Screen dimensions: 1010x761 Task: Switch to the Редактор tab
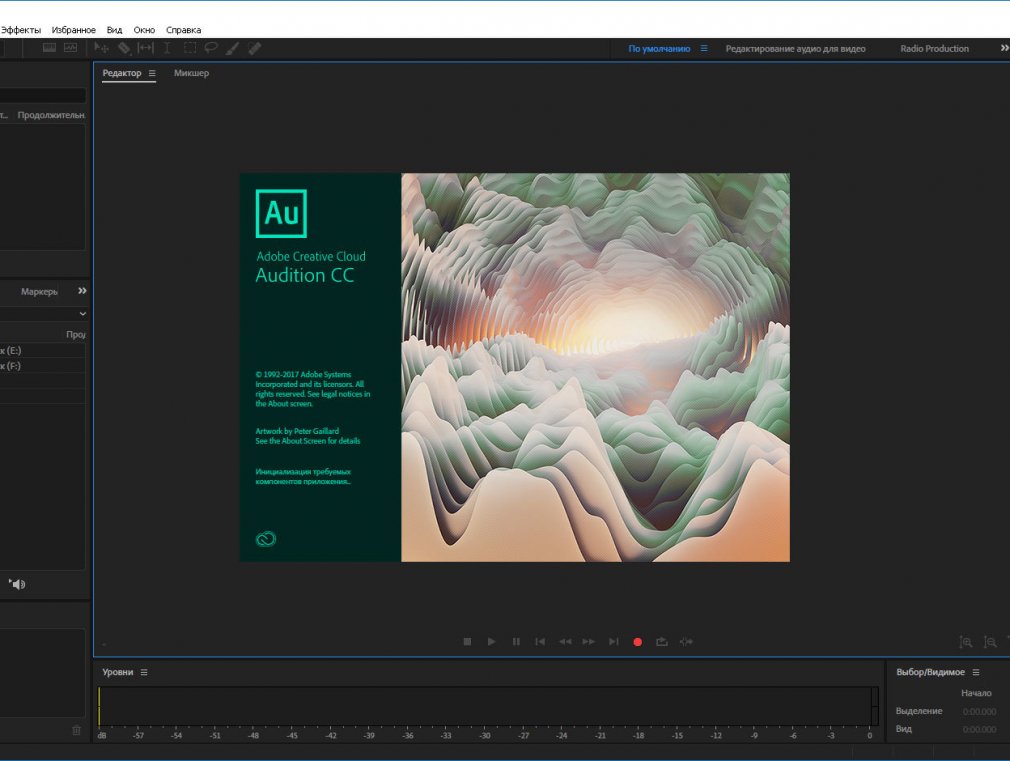click(122, 73)
